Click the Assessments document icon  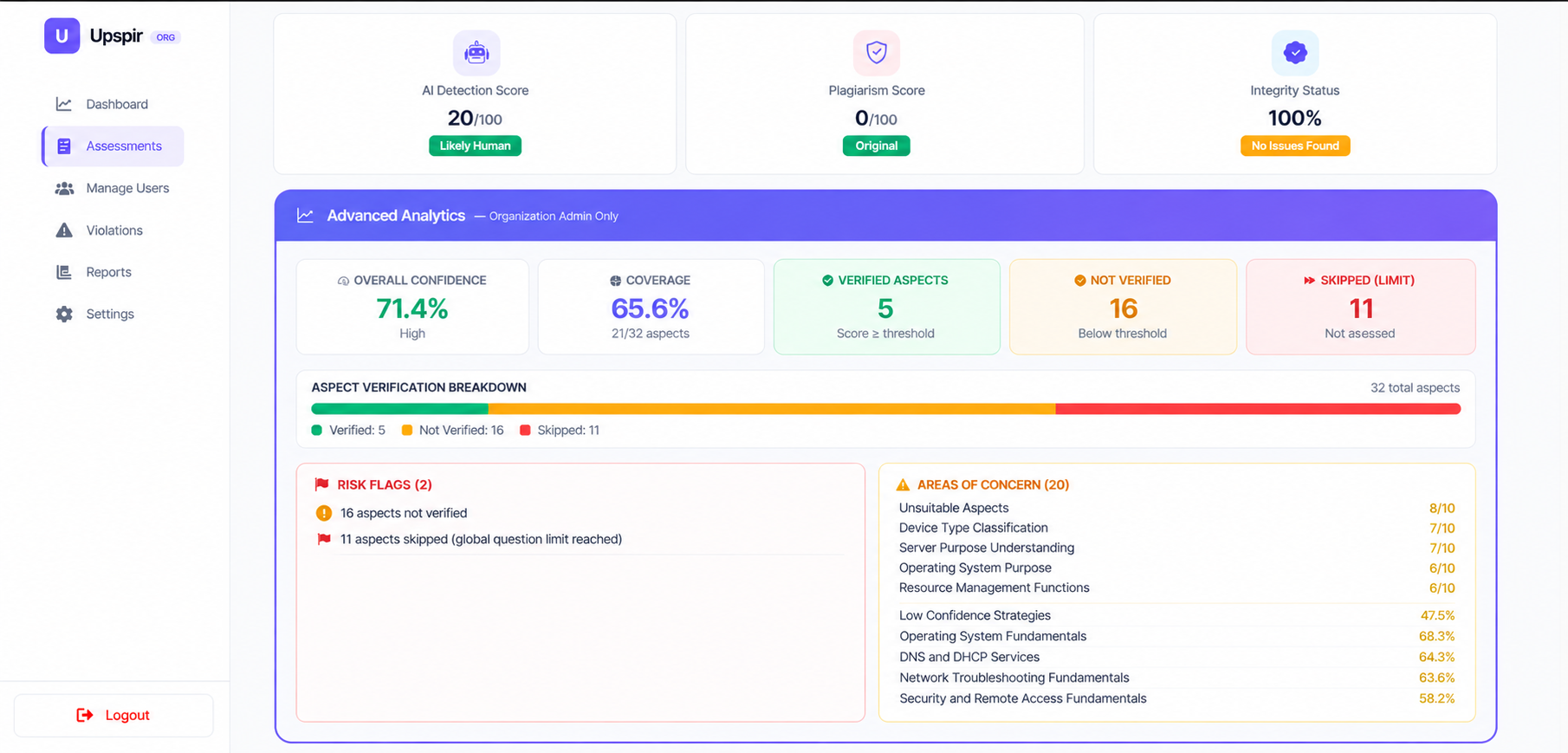pos(64,146)
